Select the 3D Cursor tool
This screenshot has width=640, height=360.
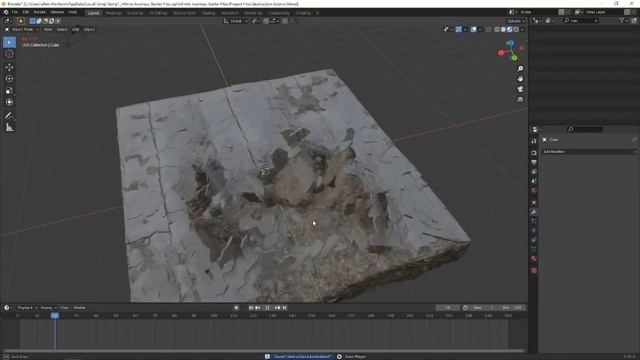[x=9, y=54]
